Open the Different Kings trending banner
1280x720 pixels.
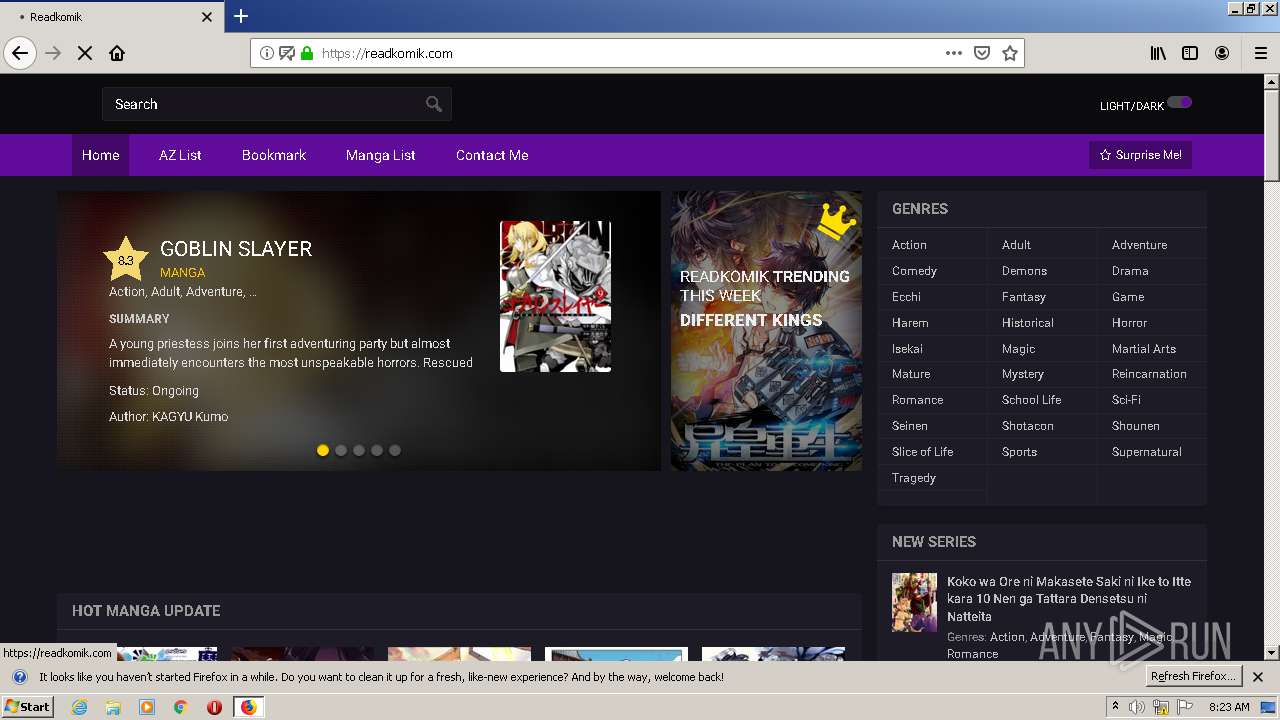point(766,331)
